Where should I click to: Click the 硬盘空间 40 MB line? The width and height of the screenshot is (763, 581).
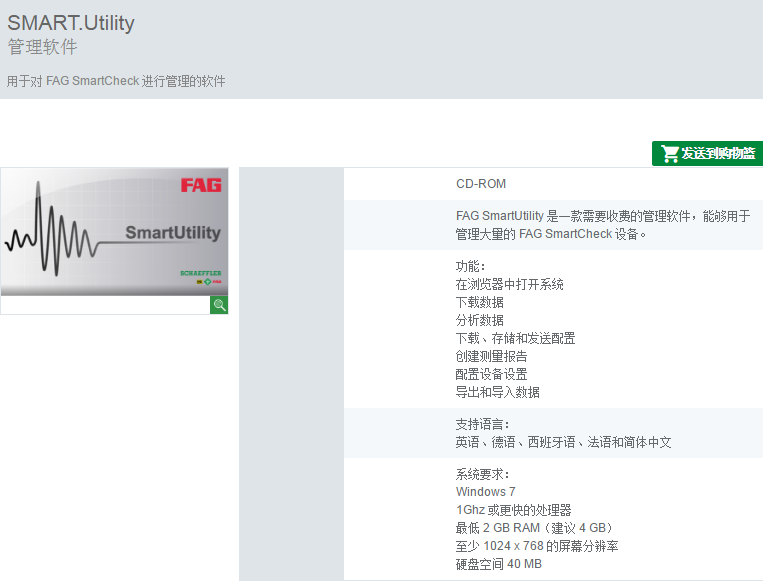pos(499,564)
